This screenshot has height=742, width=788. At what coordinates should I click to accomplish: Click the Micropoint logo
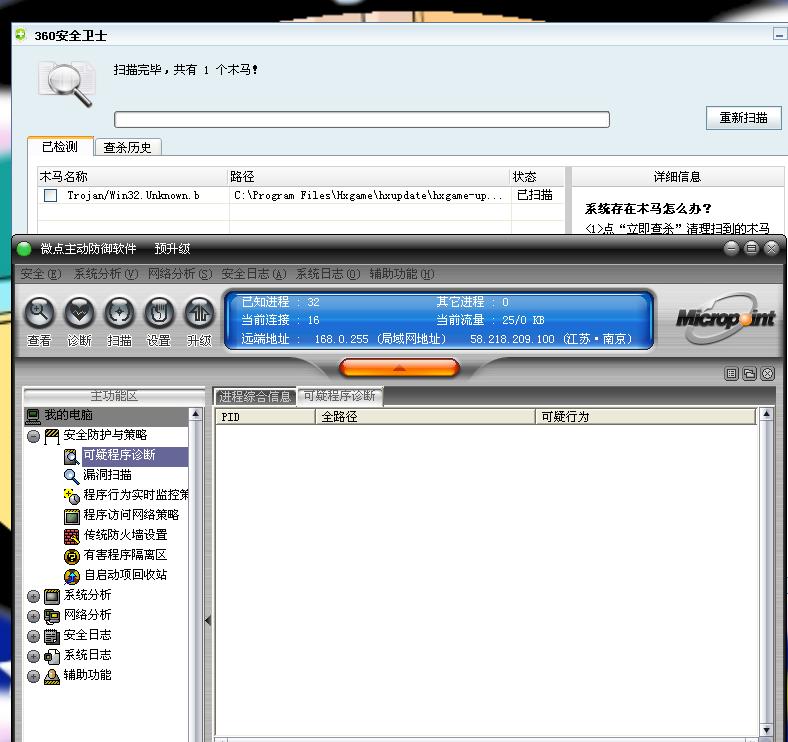coord(726,318)
